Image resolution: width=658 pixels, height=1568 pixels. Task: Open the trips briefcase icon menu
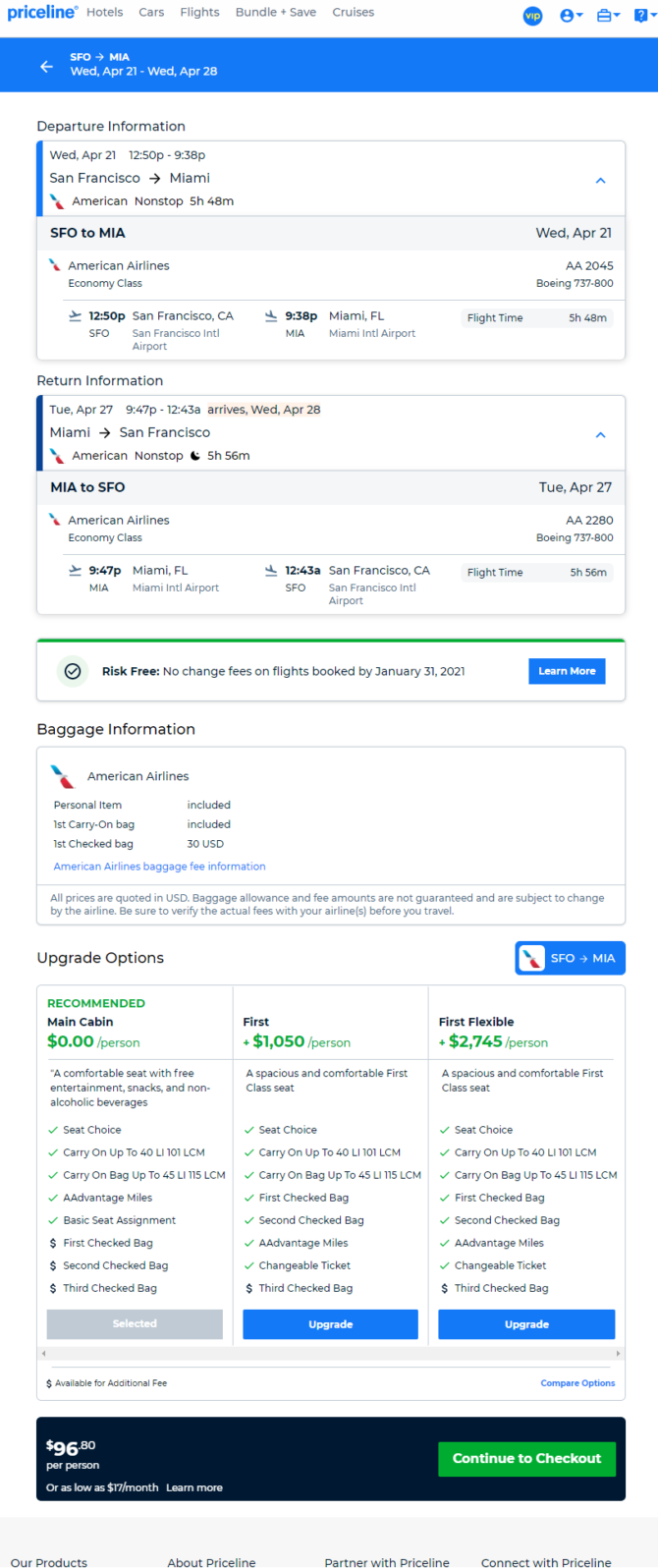click(608, 16)
